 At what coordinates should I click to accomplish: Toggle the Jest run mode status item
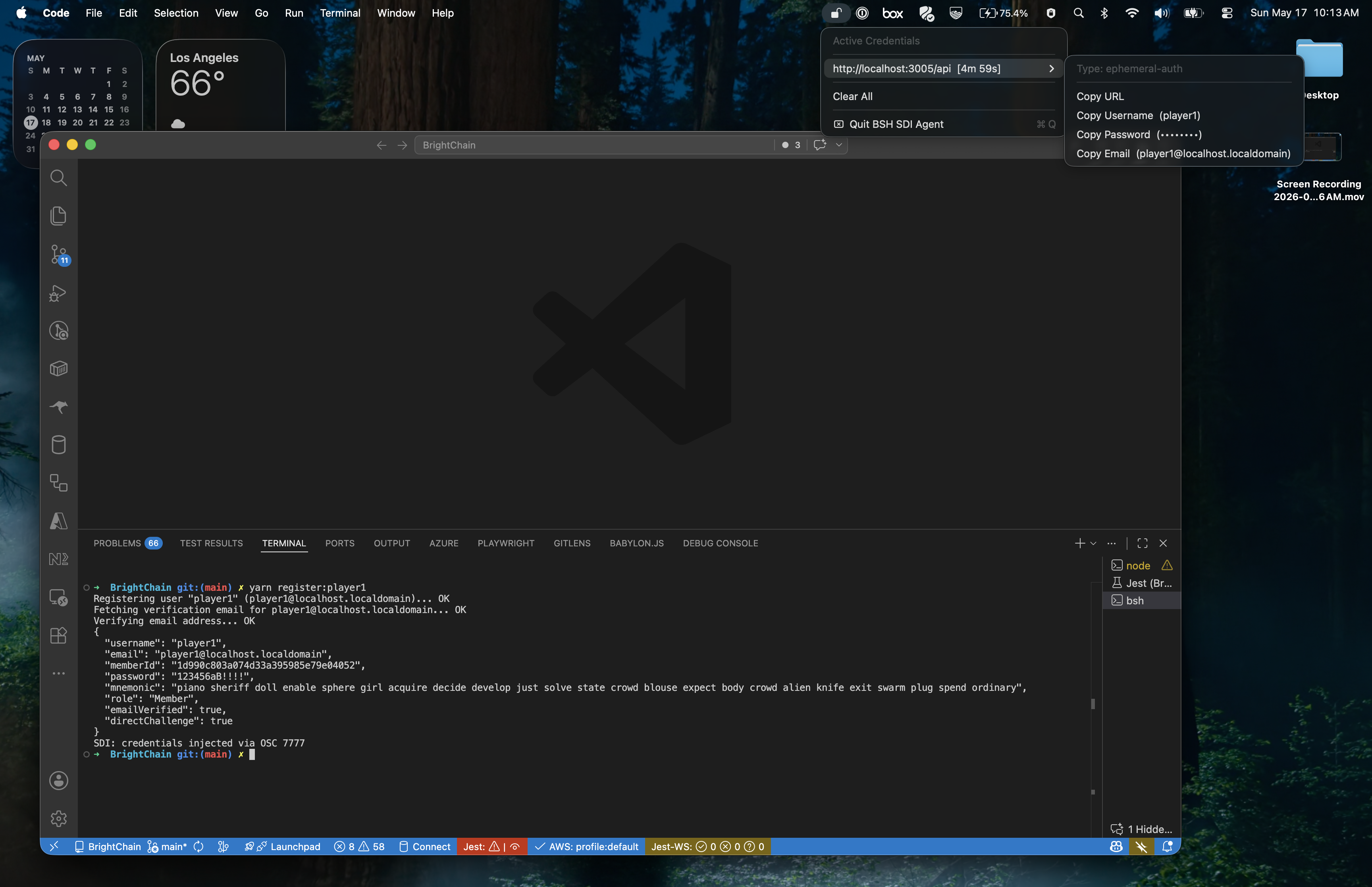[x=515, y=847]
